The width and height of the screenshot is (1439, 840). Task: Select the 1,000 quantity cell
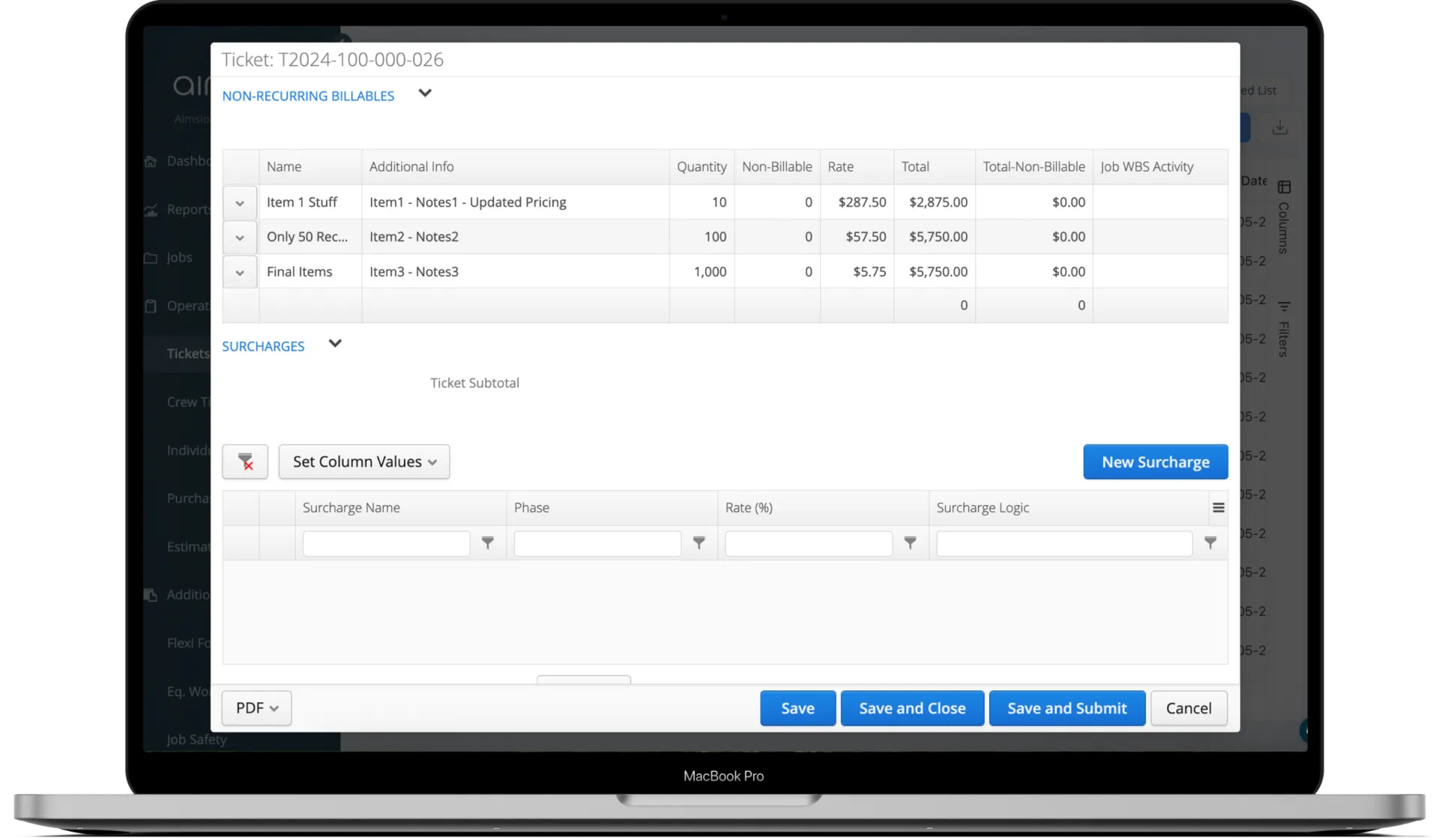tap(702, 272)
